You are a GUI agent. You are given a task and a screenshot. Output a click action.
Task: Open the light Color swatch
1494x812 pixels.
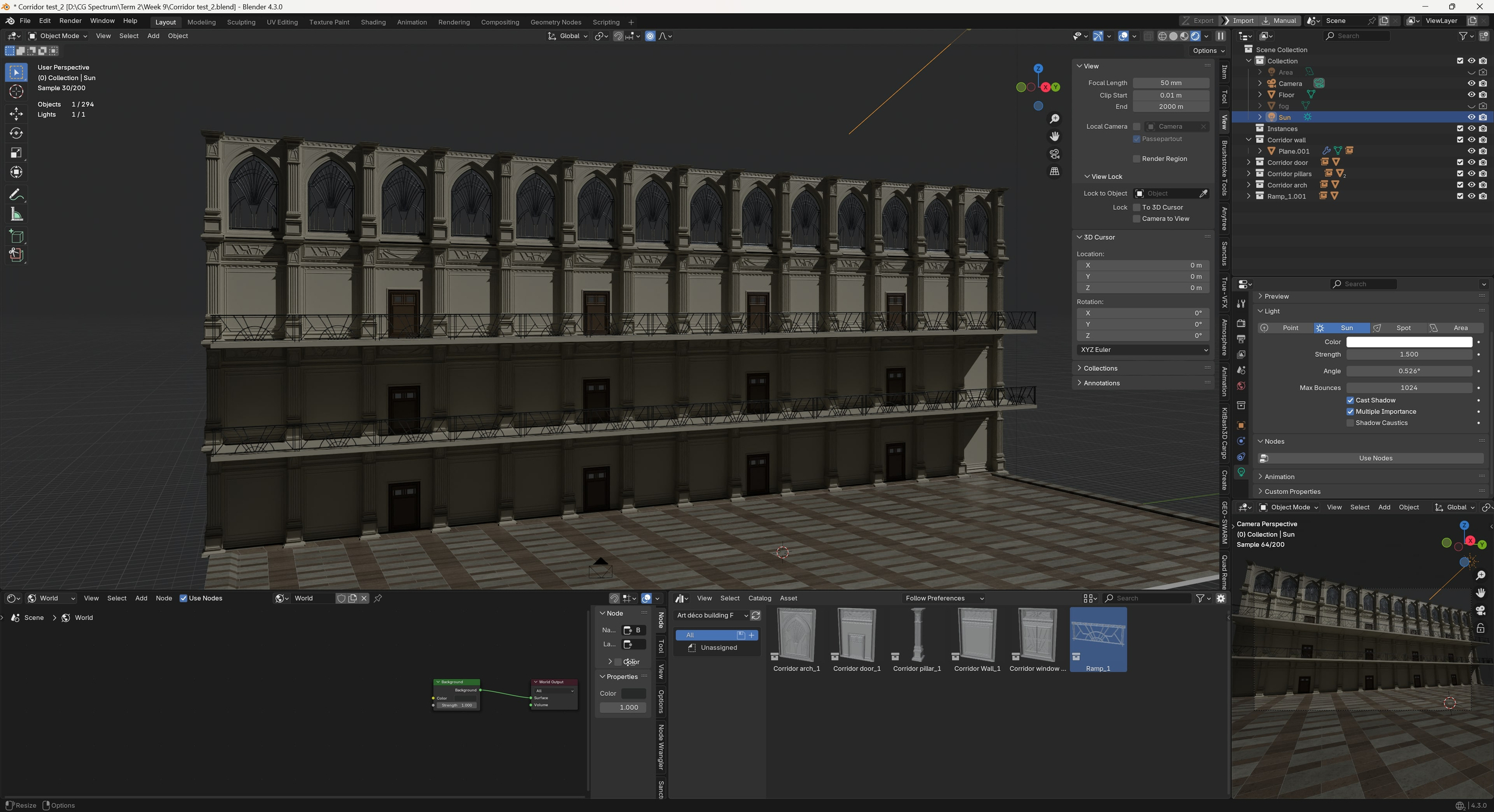[1409, 342]
